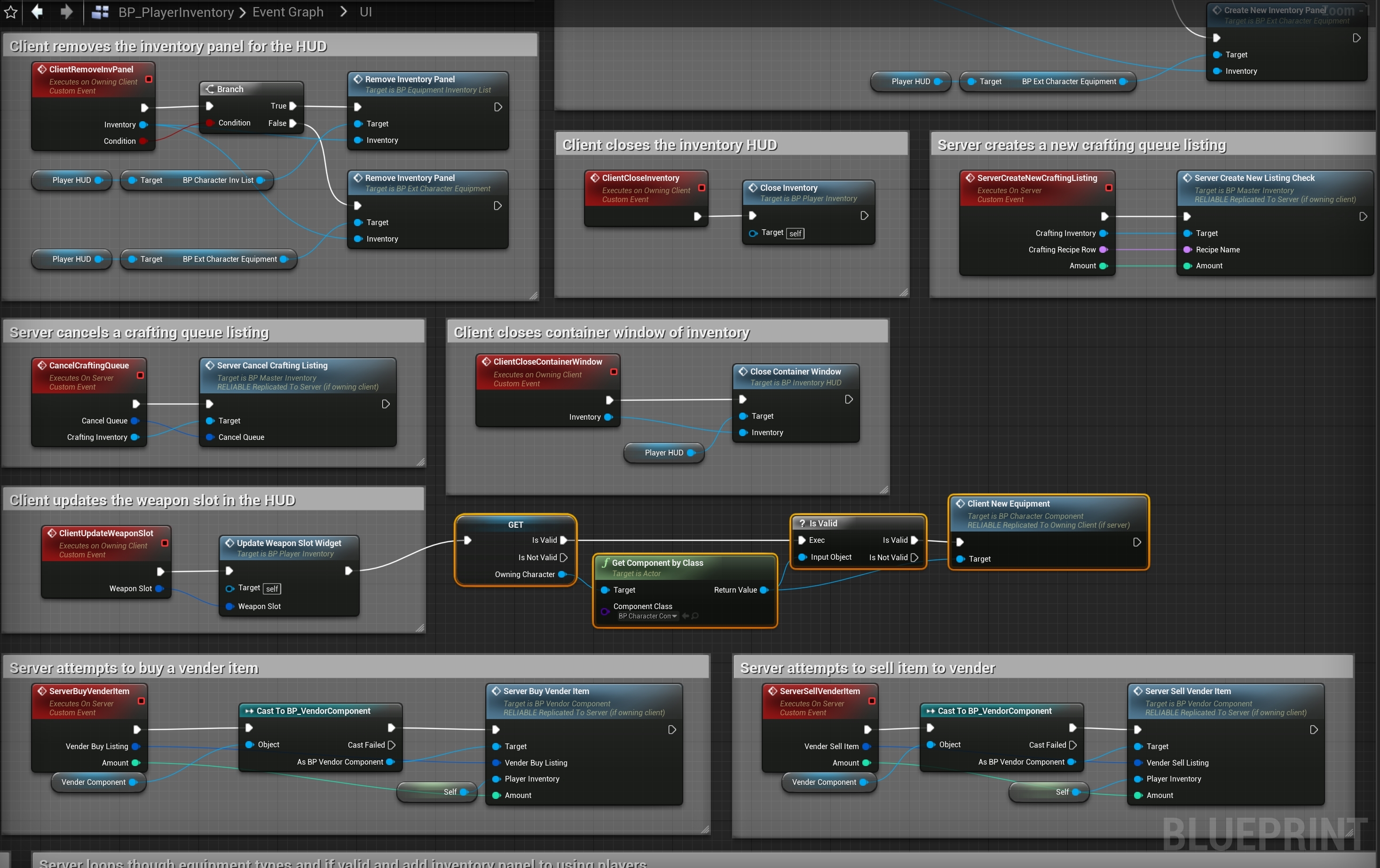Click the favorite star icon
This screenshot has width=1380, height=868.
[10, 12]
